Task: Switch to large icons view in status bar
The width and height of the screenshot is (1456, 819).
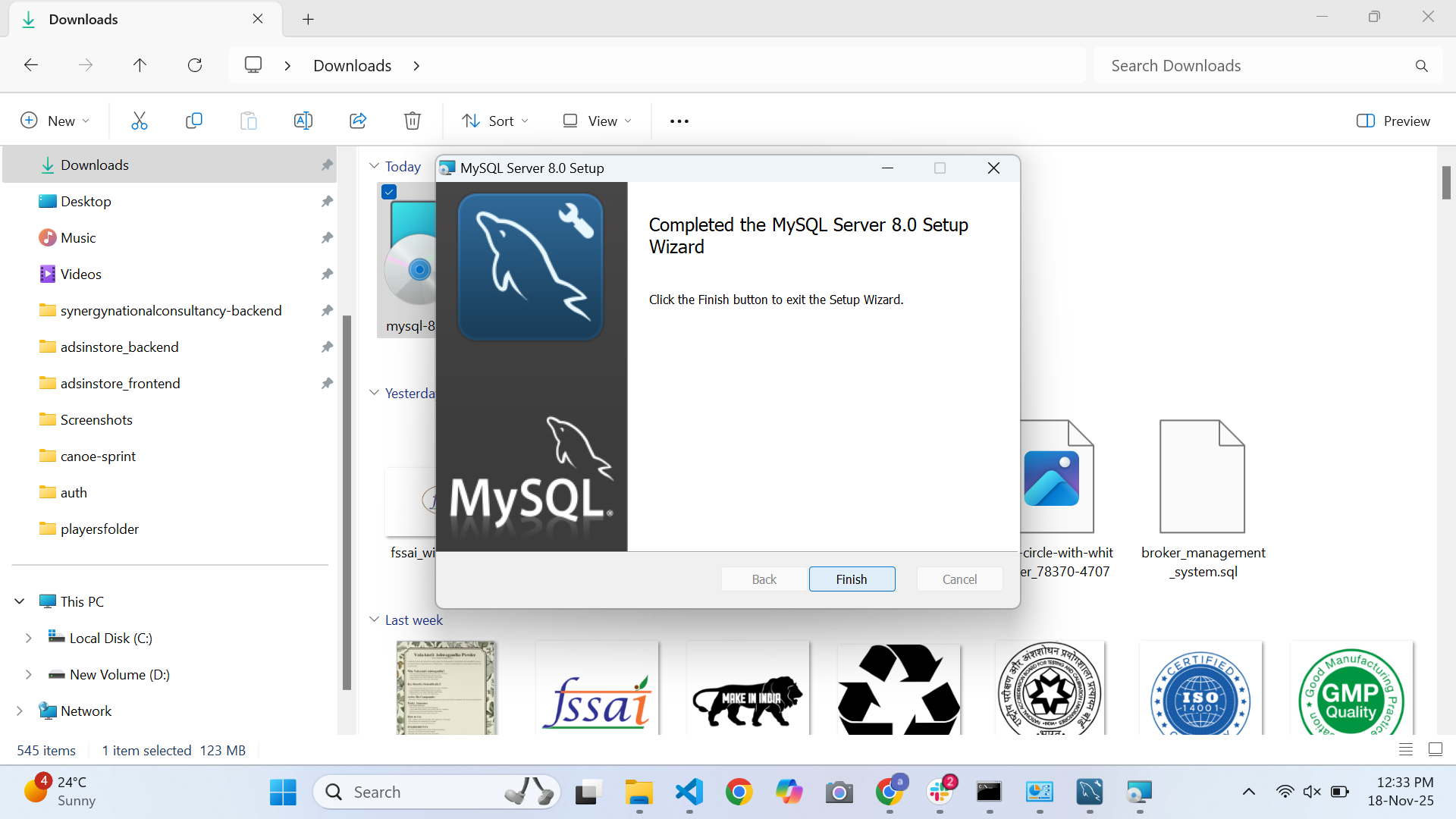Action: [x=1435, y=749]
